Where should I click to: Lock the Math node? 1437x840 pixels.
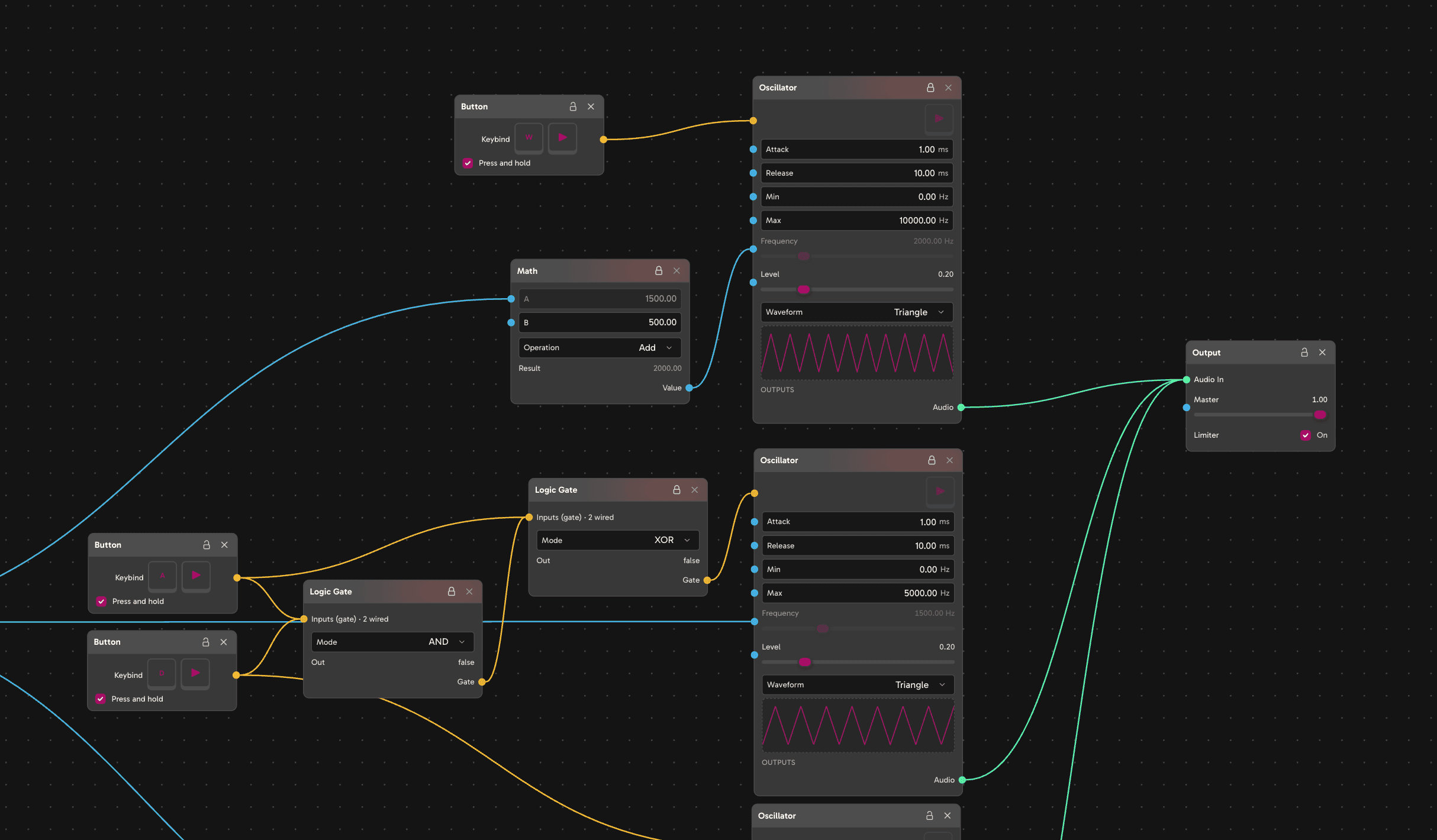659,271
